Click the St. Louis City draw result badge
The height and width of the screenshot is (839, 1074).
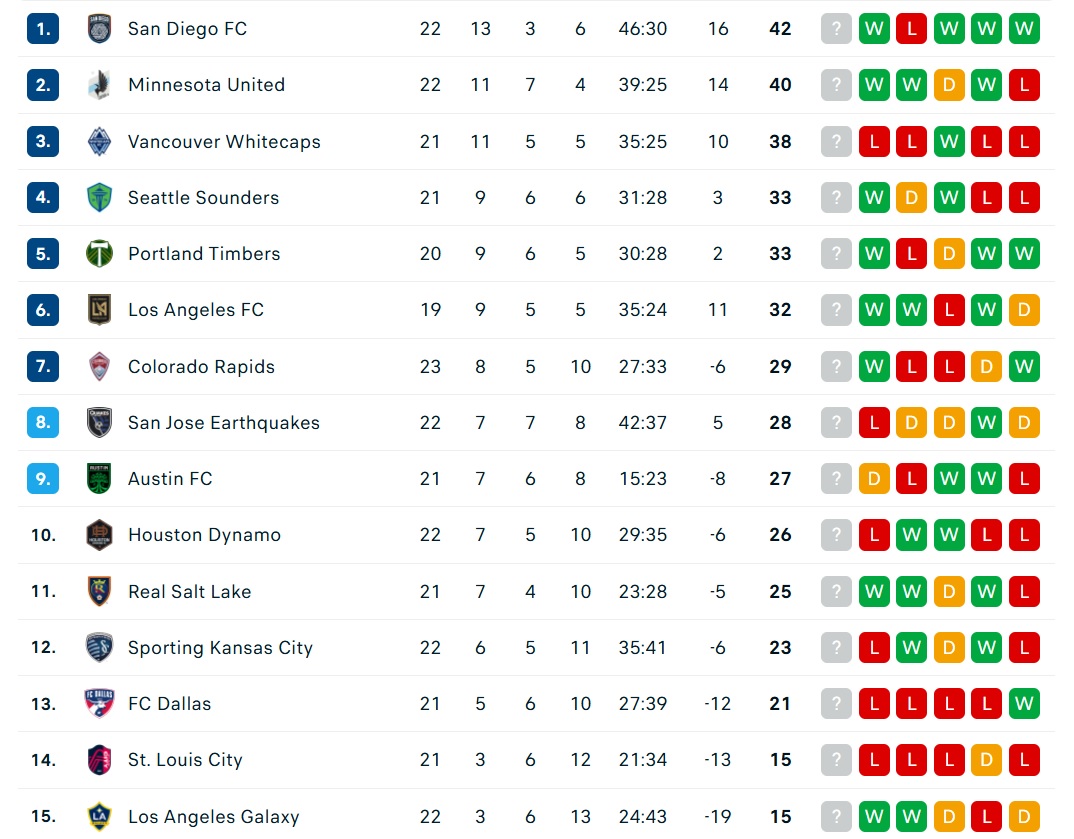coord(986,760)
